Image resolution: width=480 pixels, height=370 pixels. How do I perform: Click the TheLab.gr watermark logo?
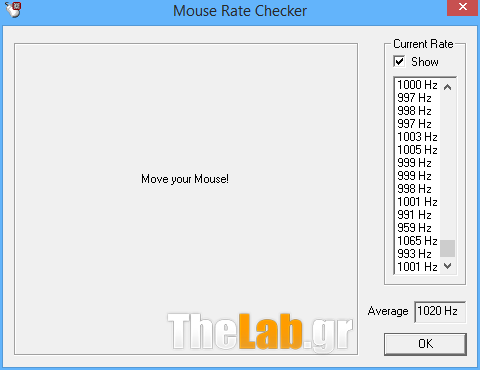[260, 332]
